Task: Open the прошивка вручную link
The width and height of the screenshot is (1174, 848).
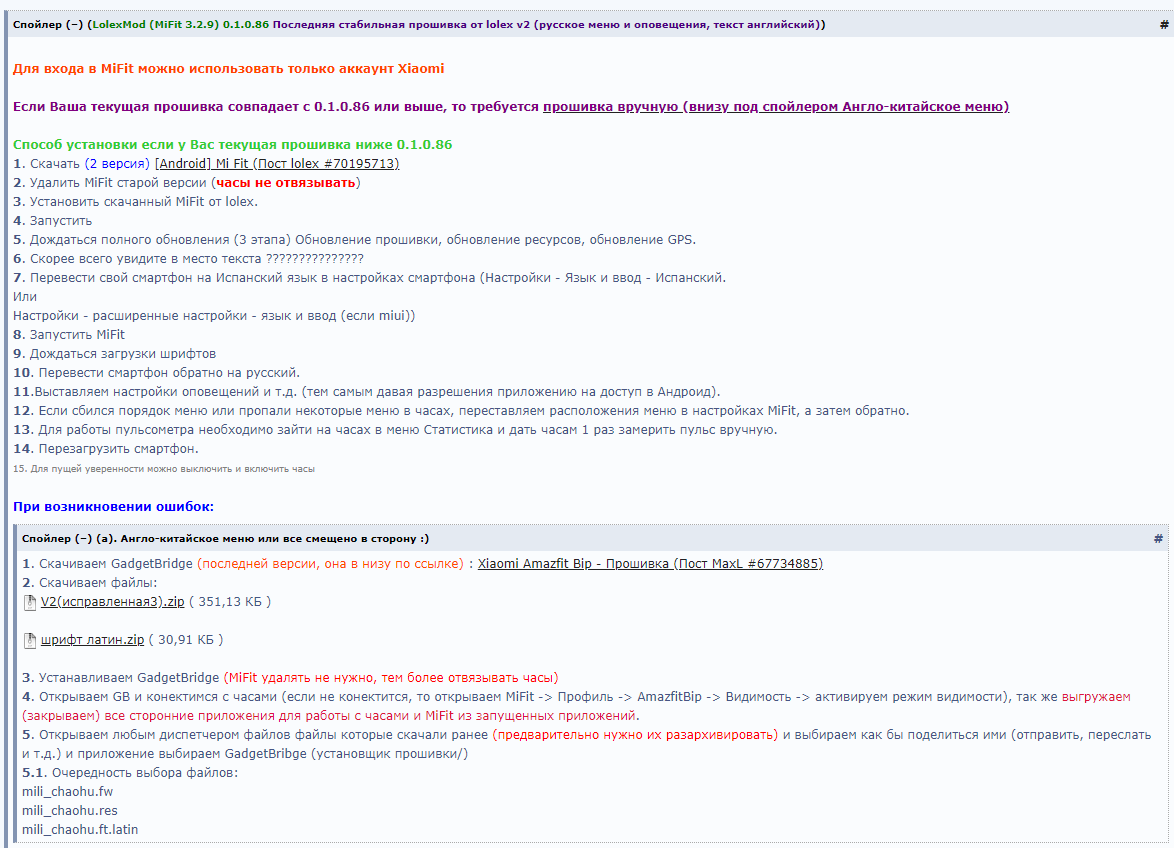Action: pyautogui.click(x=776, y=107)
